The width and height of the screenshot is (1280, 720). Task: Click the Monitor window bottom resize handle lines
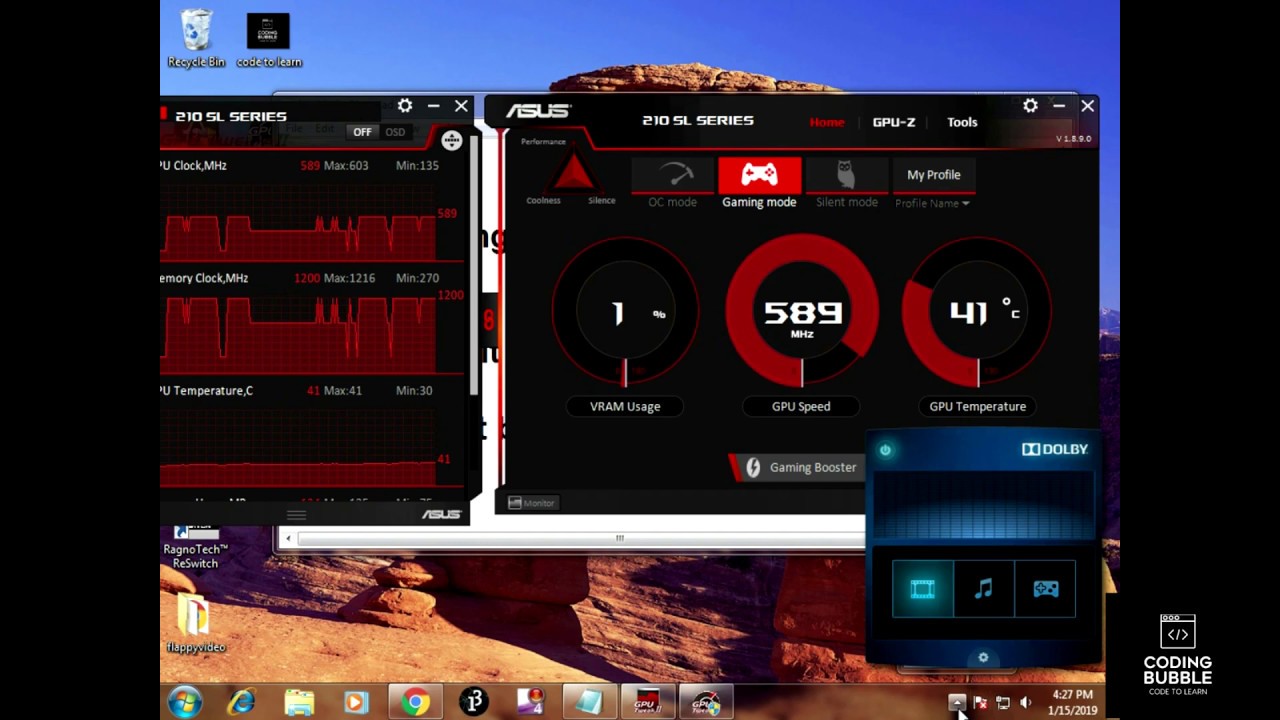296,515
